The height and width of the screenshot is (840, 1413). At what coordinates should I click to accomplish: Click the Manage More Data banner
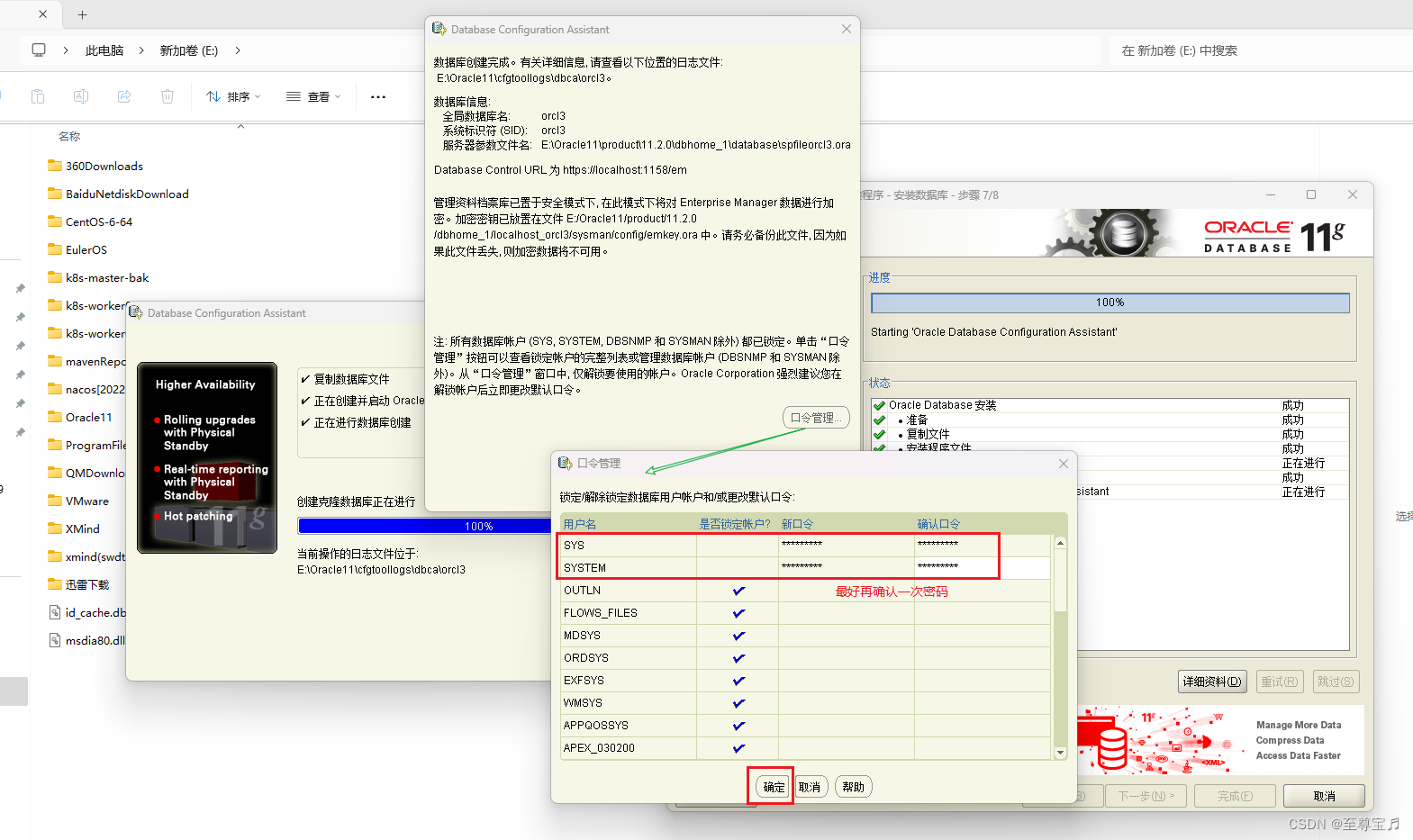click(x=1221, y=740)
